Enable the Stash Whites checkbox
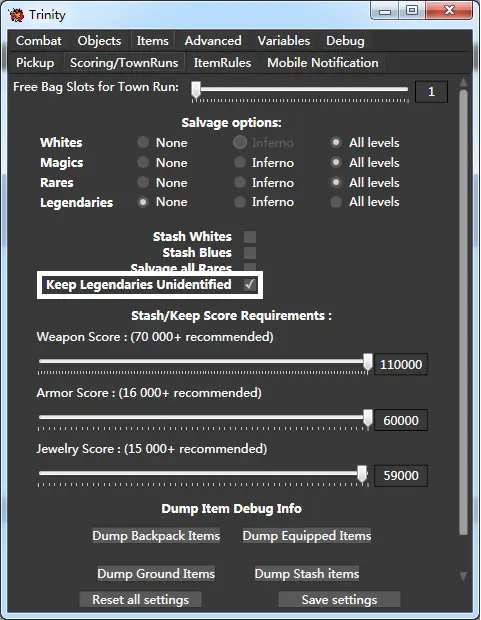Screen dimensions: 481x620 click(x=250, y=237)
